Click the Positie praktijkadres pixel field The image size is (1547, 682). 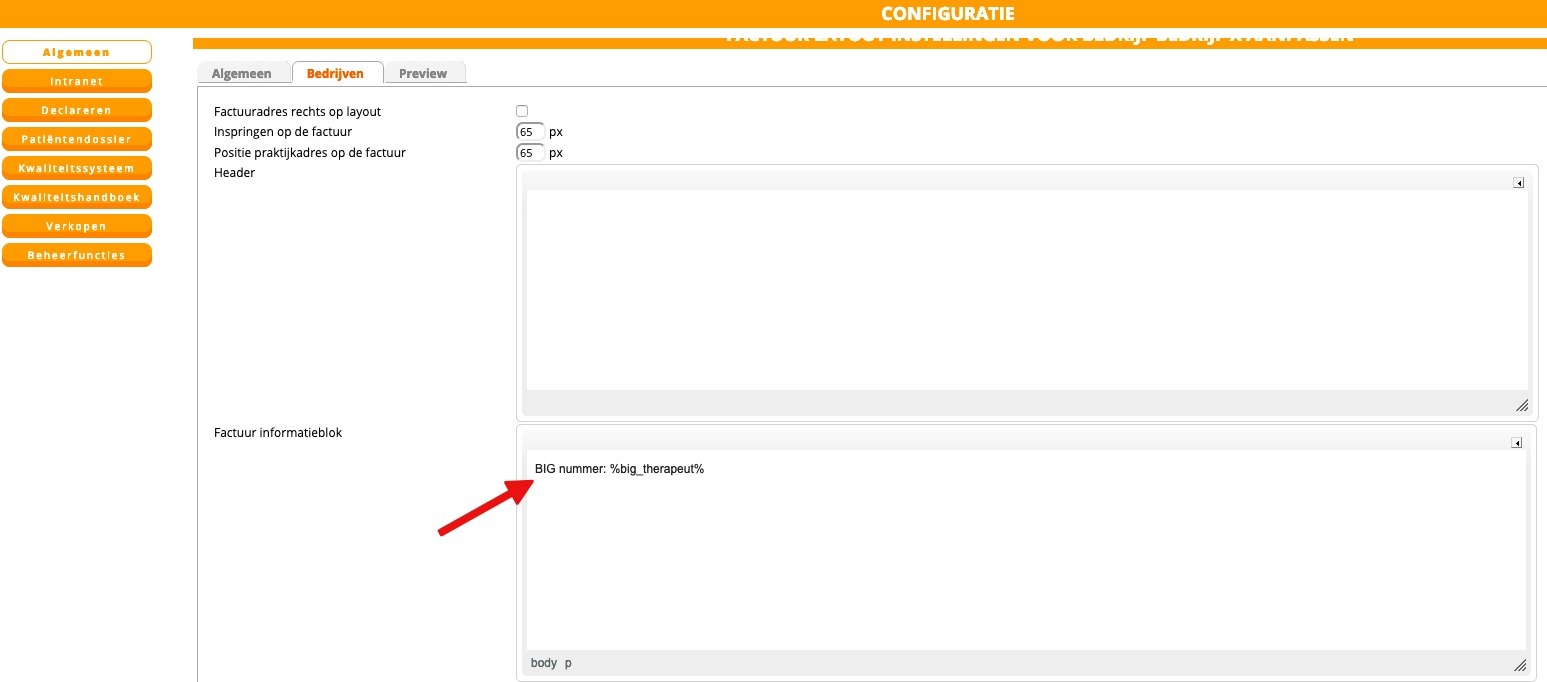(x=530, y=153)
